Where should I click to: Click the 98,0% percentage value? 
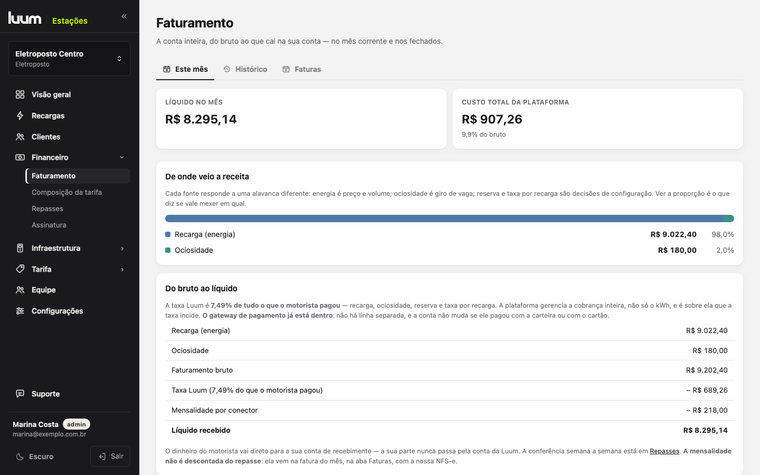[x=723, y=235]
